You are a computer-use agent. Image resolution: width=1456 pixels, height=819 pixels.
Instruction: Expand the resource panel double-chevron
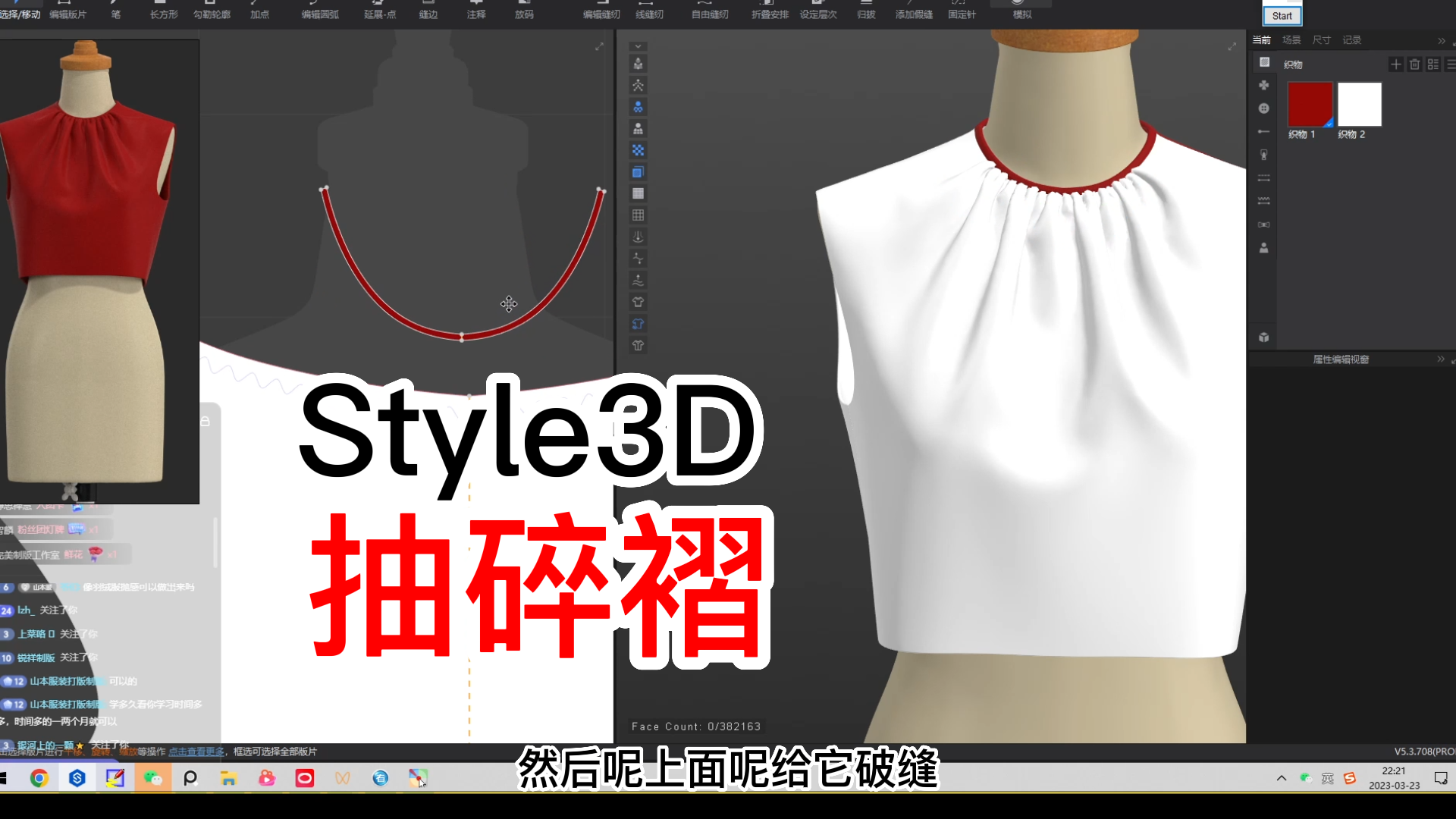(1442, 41)
